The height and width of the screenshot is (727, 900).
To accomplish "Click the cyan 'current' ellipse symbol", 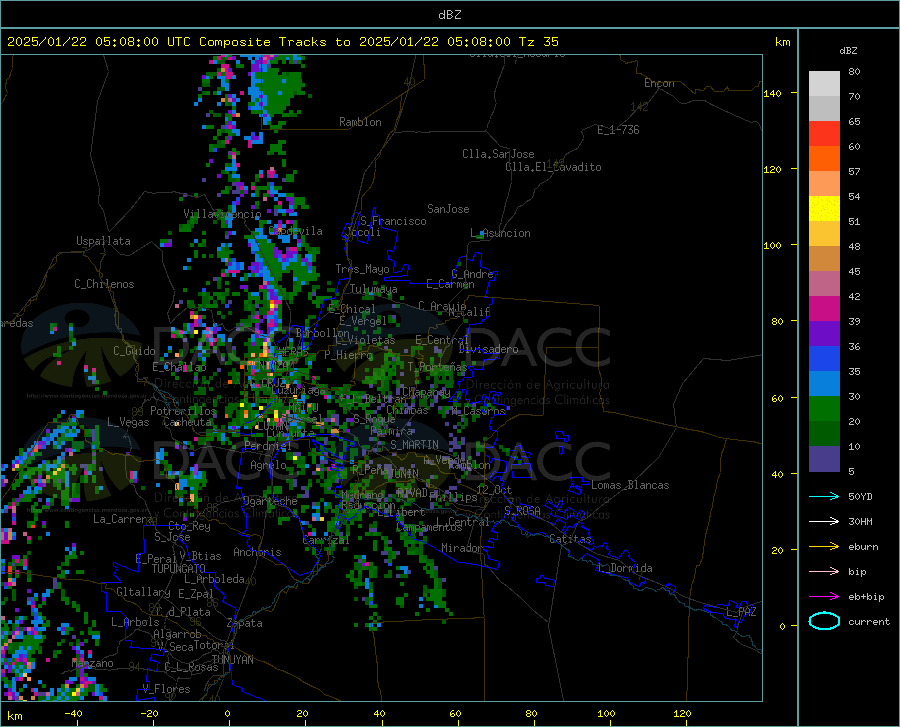I will 824,621.
